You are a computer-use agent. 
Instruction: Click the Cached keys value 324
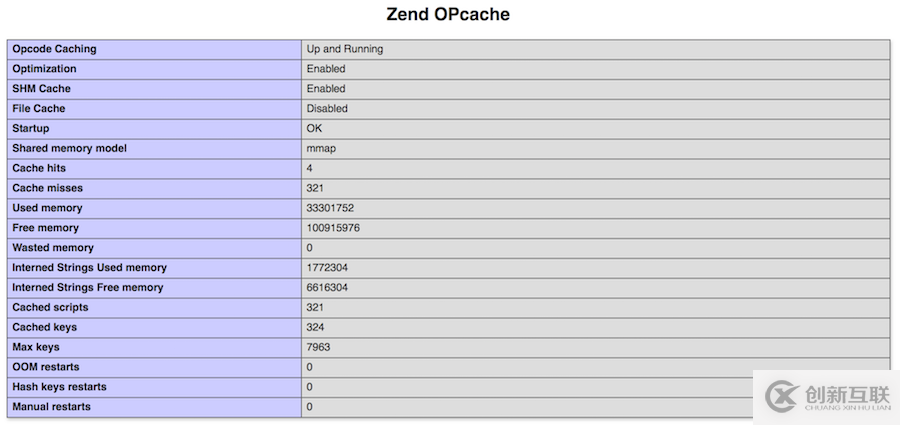coord(315,327)
